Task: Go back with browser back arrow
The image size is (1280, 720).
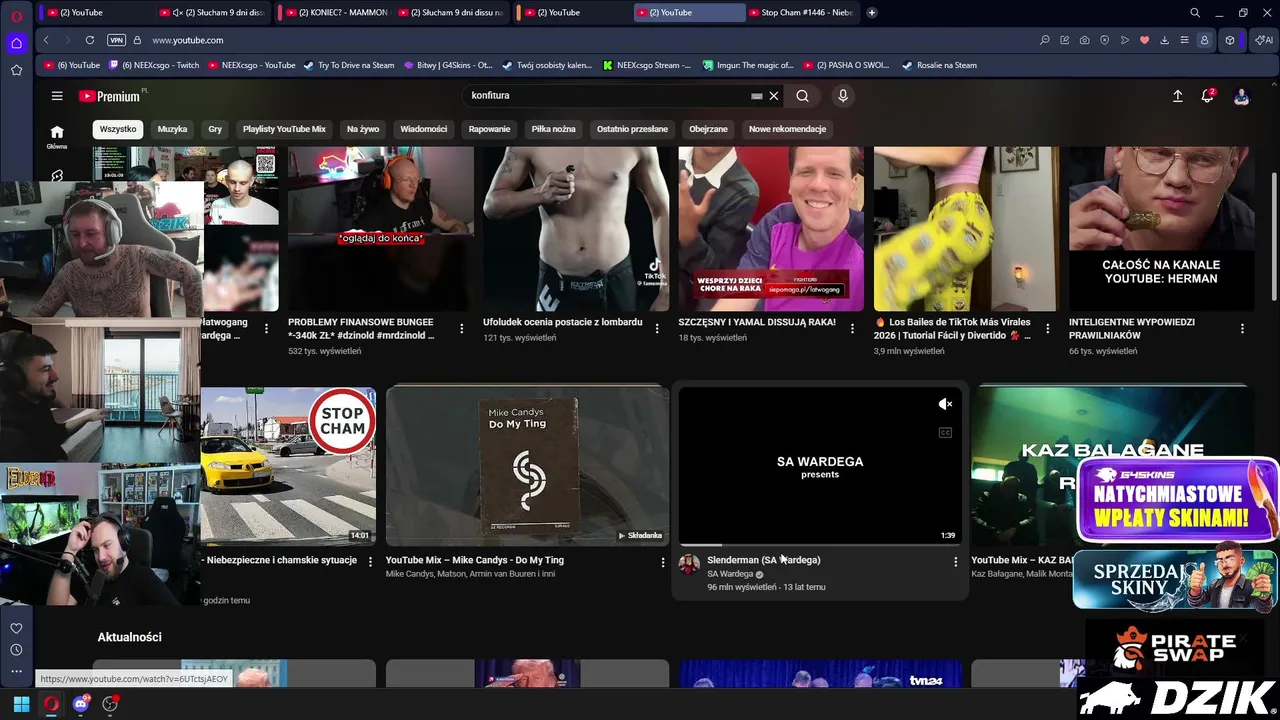Action: [x=46, y=40]
